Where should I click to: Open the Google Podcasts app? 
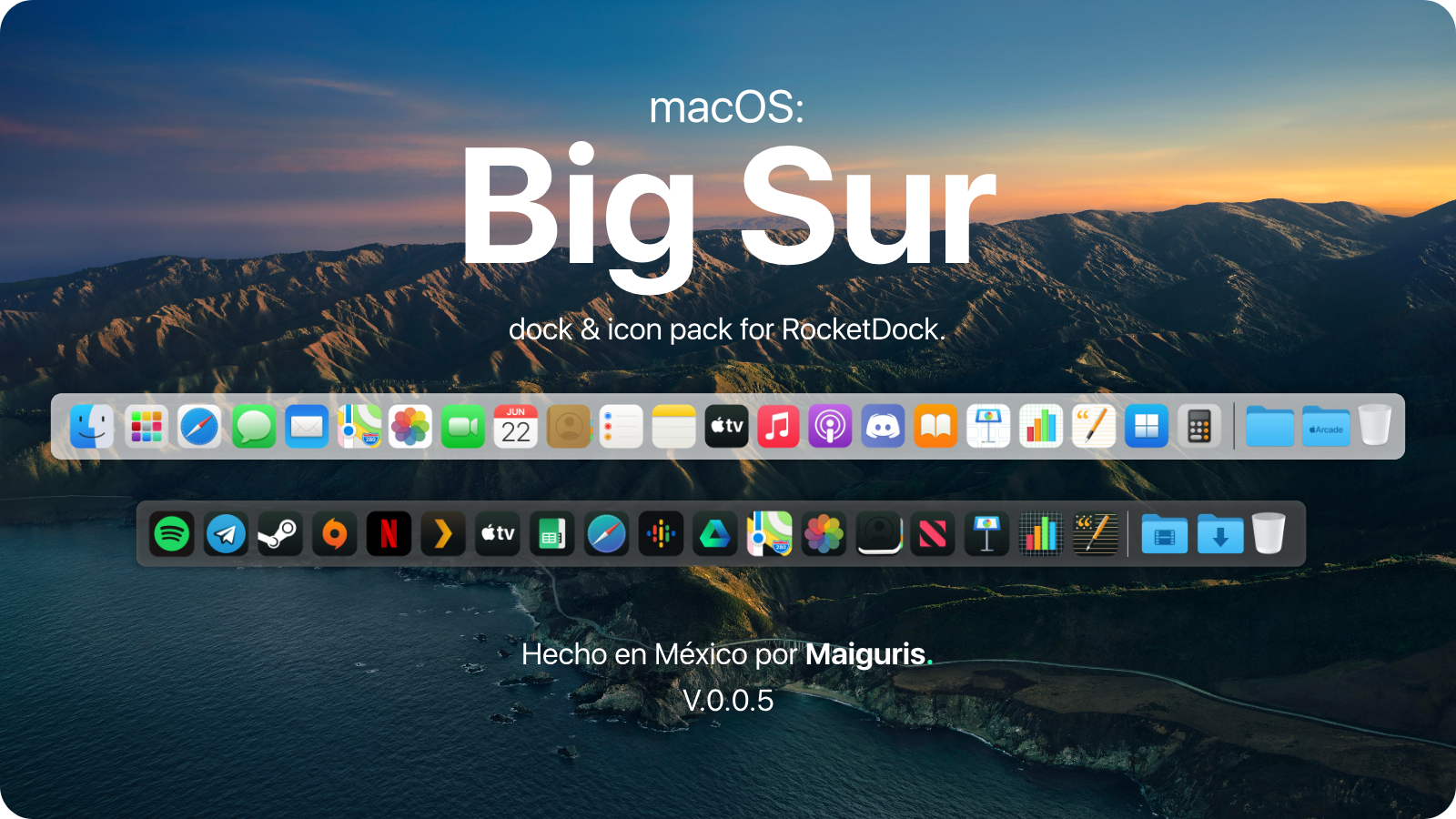[x=662, y=533]
